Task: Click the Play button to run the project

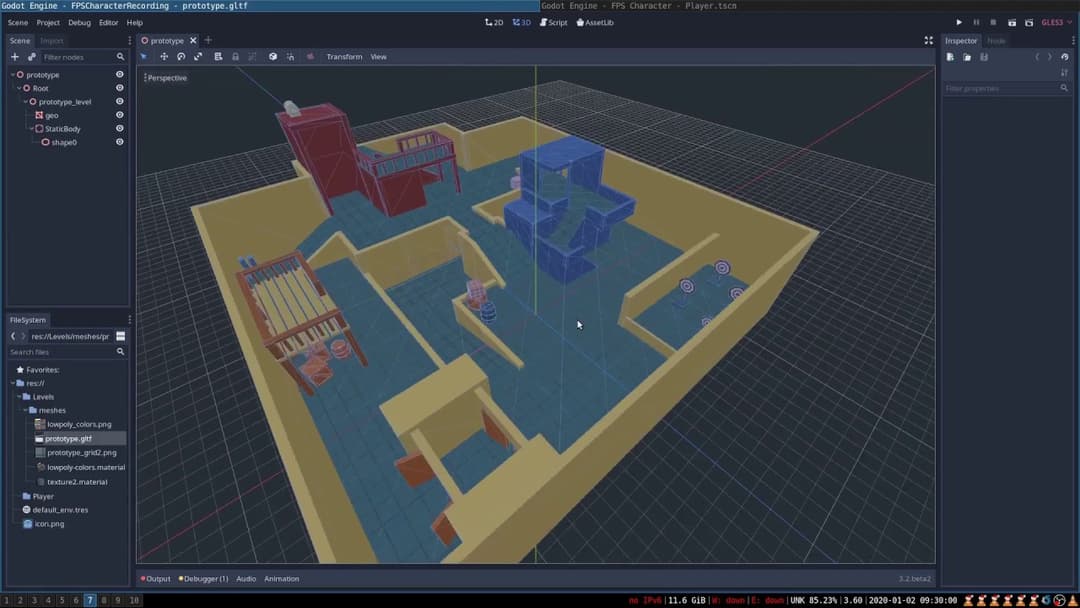Action: pyautogui.click(x=957, y=21)
